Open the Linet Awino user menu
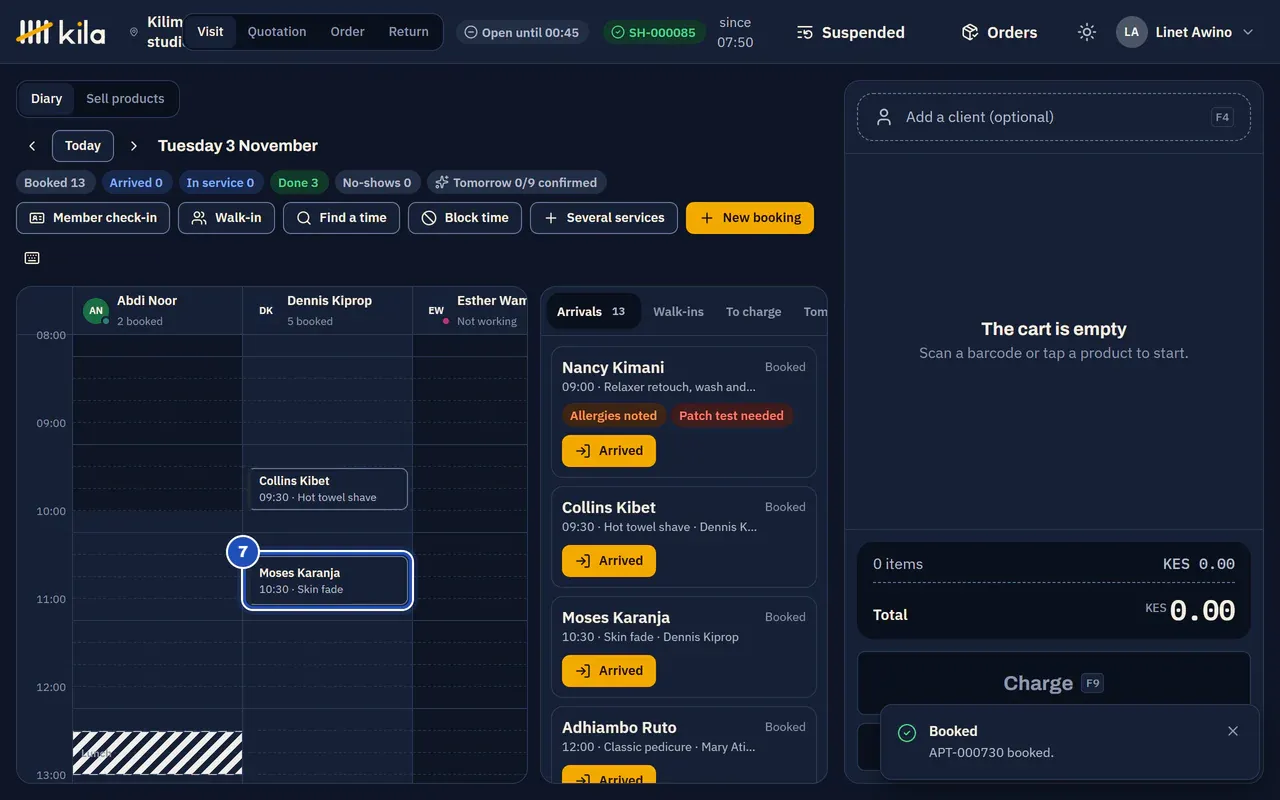The height and width of the screenshot is (800, 1280). 1185,32
